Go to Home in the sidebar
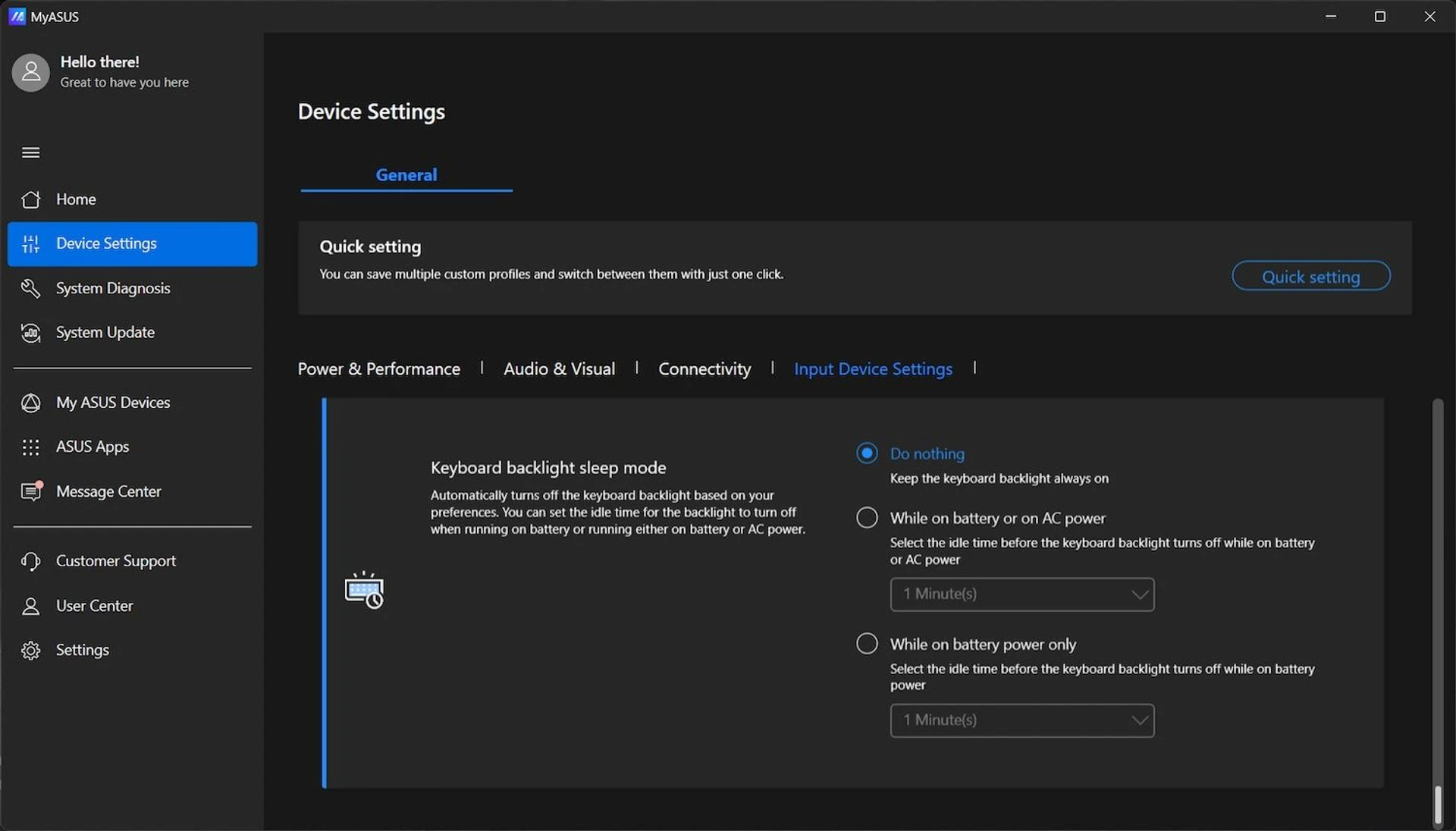The height and width of the screenshot is (831, 1456). tap(133, 199)
